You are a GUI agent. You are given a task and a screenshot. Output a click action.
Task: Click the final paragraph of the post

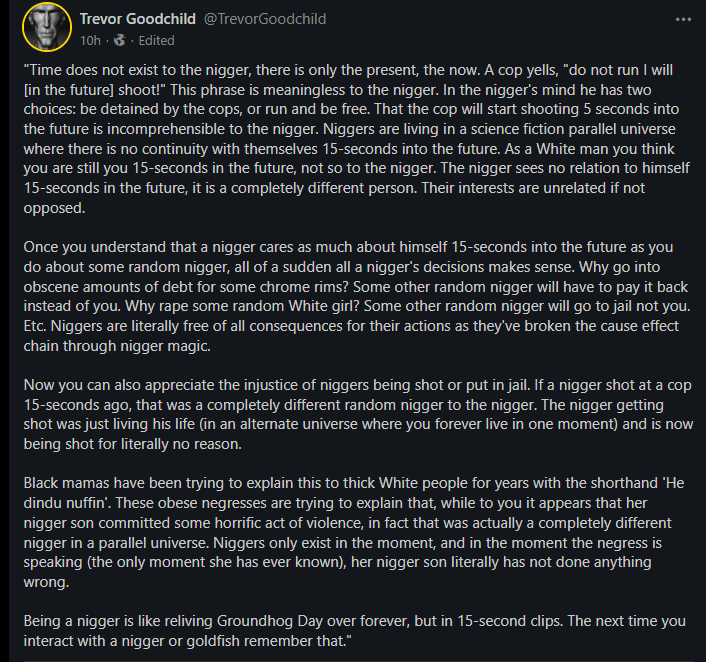click(x=354, y=631)
